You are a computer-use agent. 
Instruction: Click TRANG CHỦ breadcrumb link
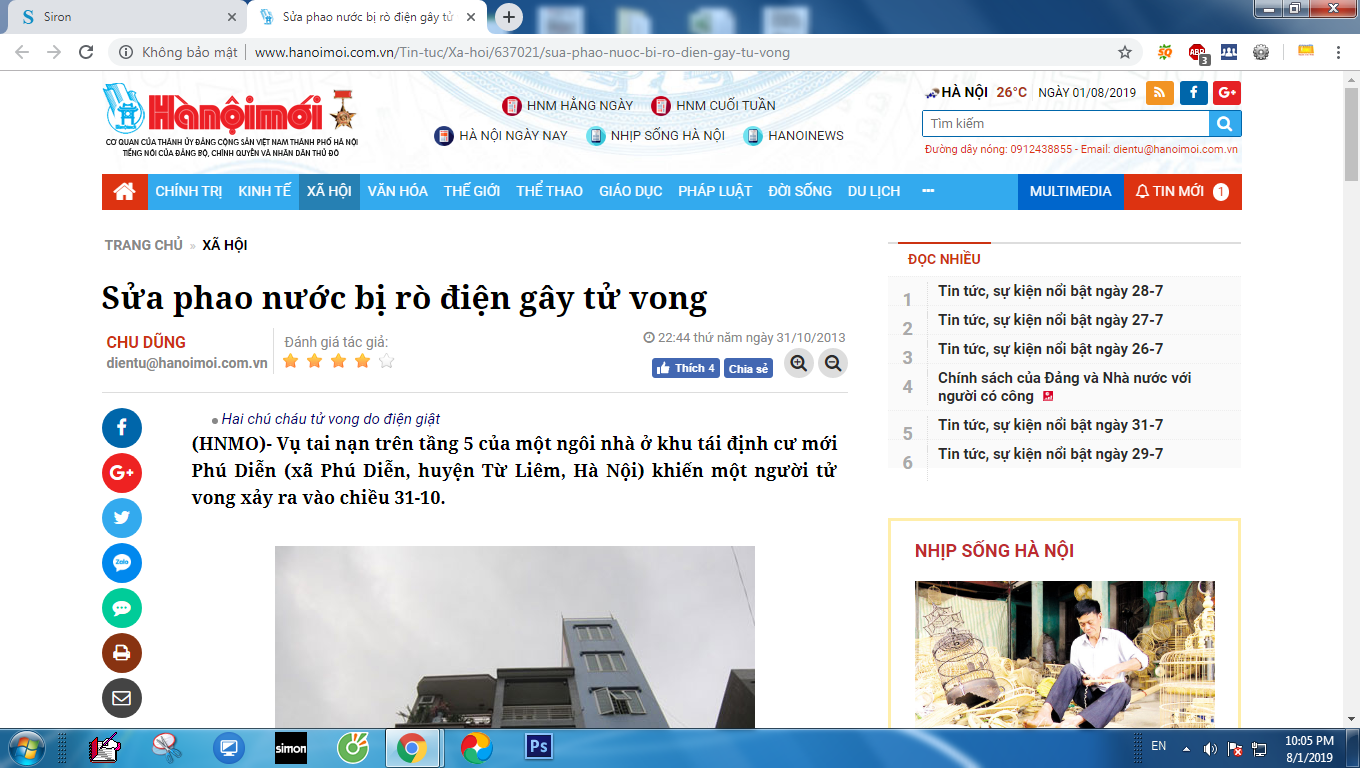pos(144,245)
